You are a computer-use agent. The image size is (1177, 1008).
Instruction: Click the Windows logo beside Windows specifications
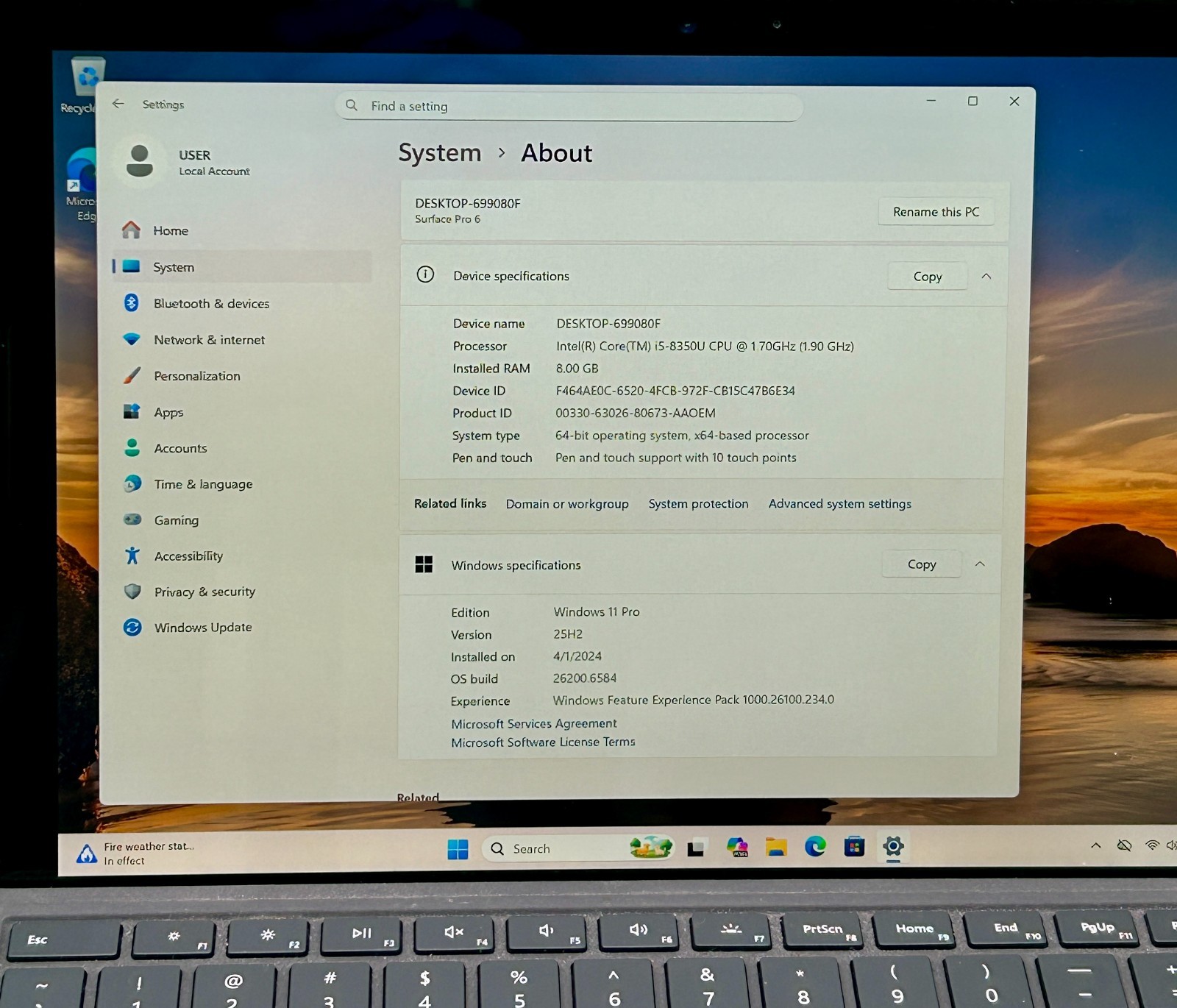pyautogui.click(x=424, y=564)
